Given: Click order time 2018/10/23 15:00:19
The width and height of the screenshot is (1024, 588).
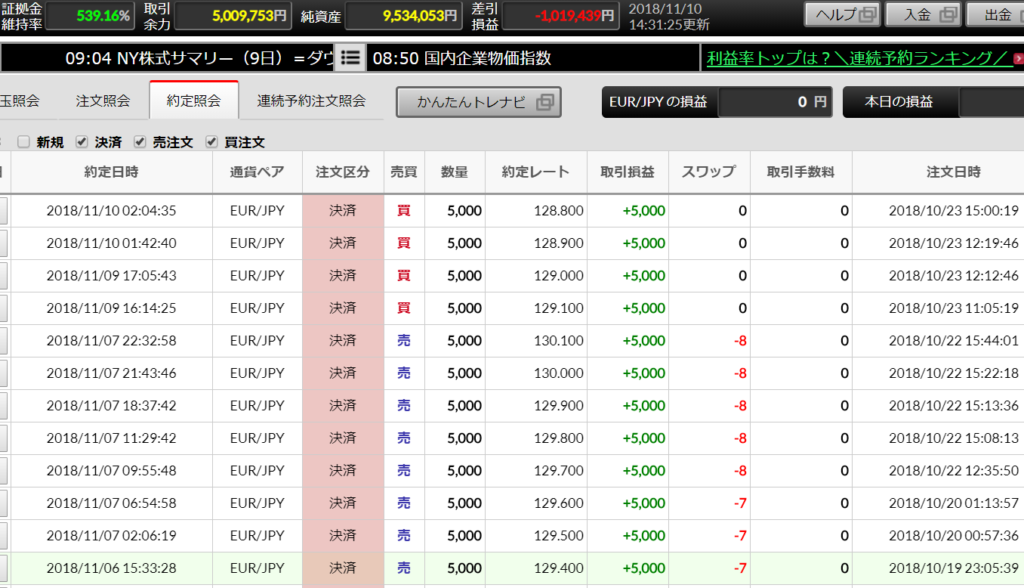Looking at the screenshot, I should point(953,210).
